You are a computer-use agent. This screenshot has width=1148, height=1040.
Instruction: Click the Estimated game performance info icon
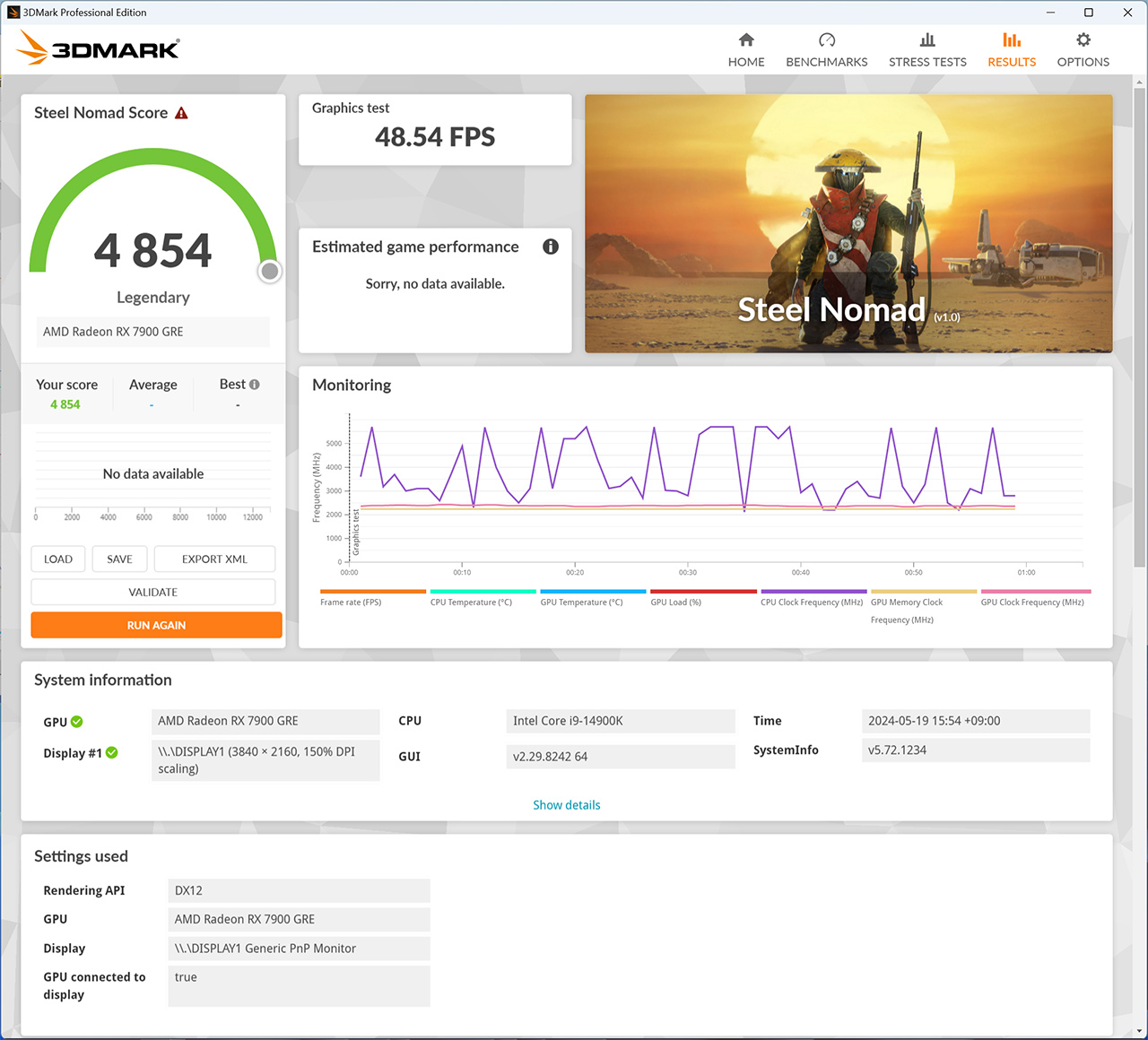tap(551, 247)
